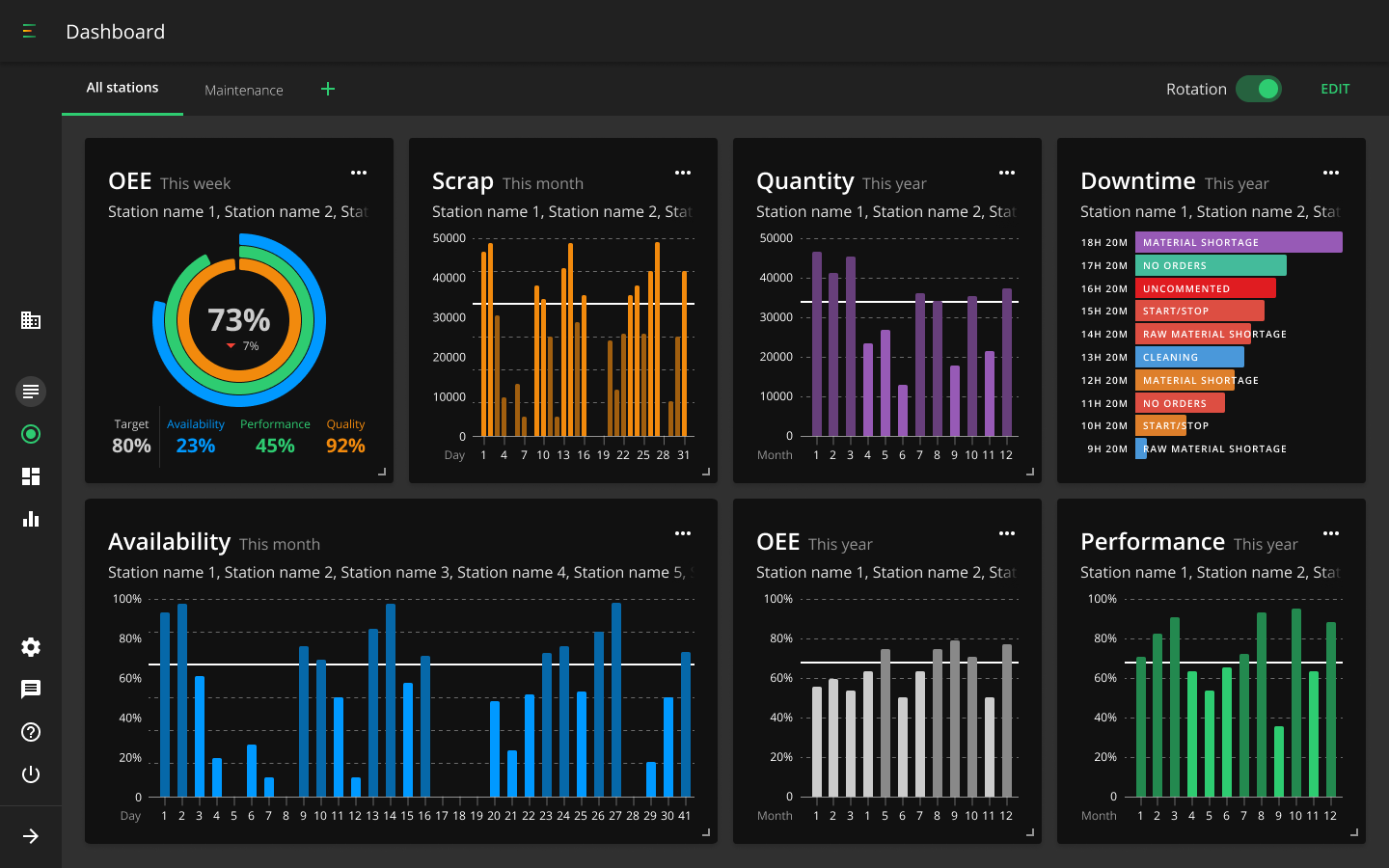1389x868 pixels.
Task: Open the stations panel via factory icon
Action: (30, 319)
